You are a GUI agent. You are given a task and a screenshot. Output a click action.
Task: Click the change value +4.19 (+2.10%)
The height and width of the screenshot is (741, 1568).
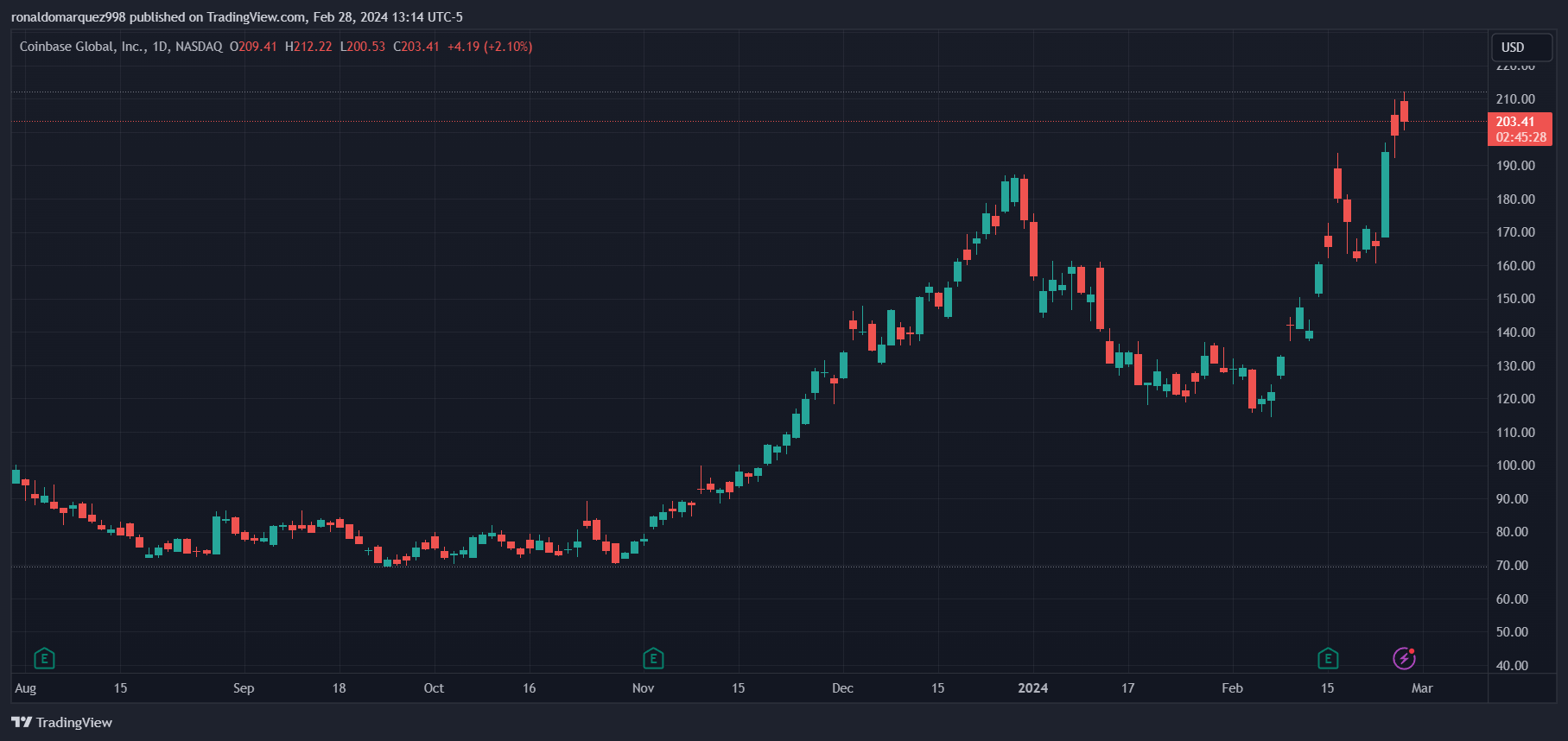click(x=490, y=47)
